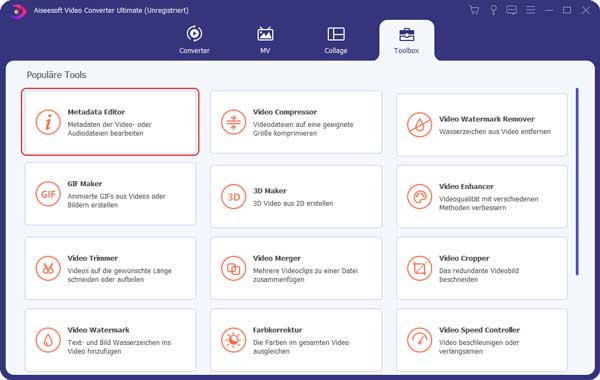Open the Video Merger title
This screenshot has height=380, width=600.
point(277,258)
